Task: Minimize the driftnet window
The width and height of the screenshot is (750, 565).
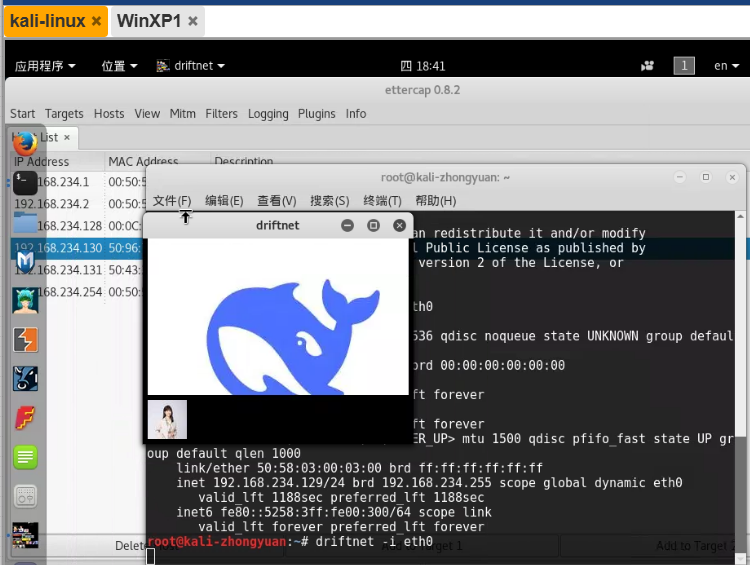Action: tap(348, 225)
